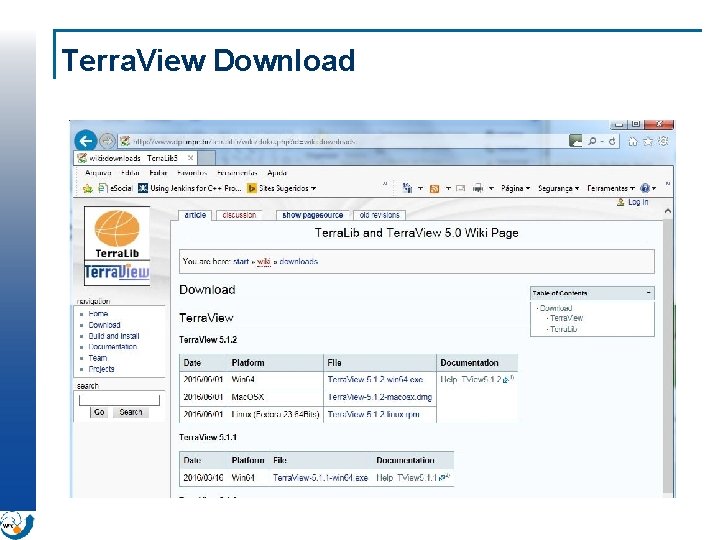Open the Ferramentas command bar dropdown
720x540 pixels.
[x=611, y=188]
